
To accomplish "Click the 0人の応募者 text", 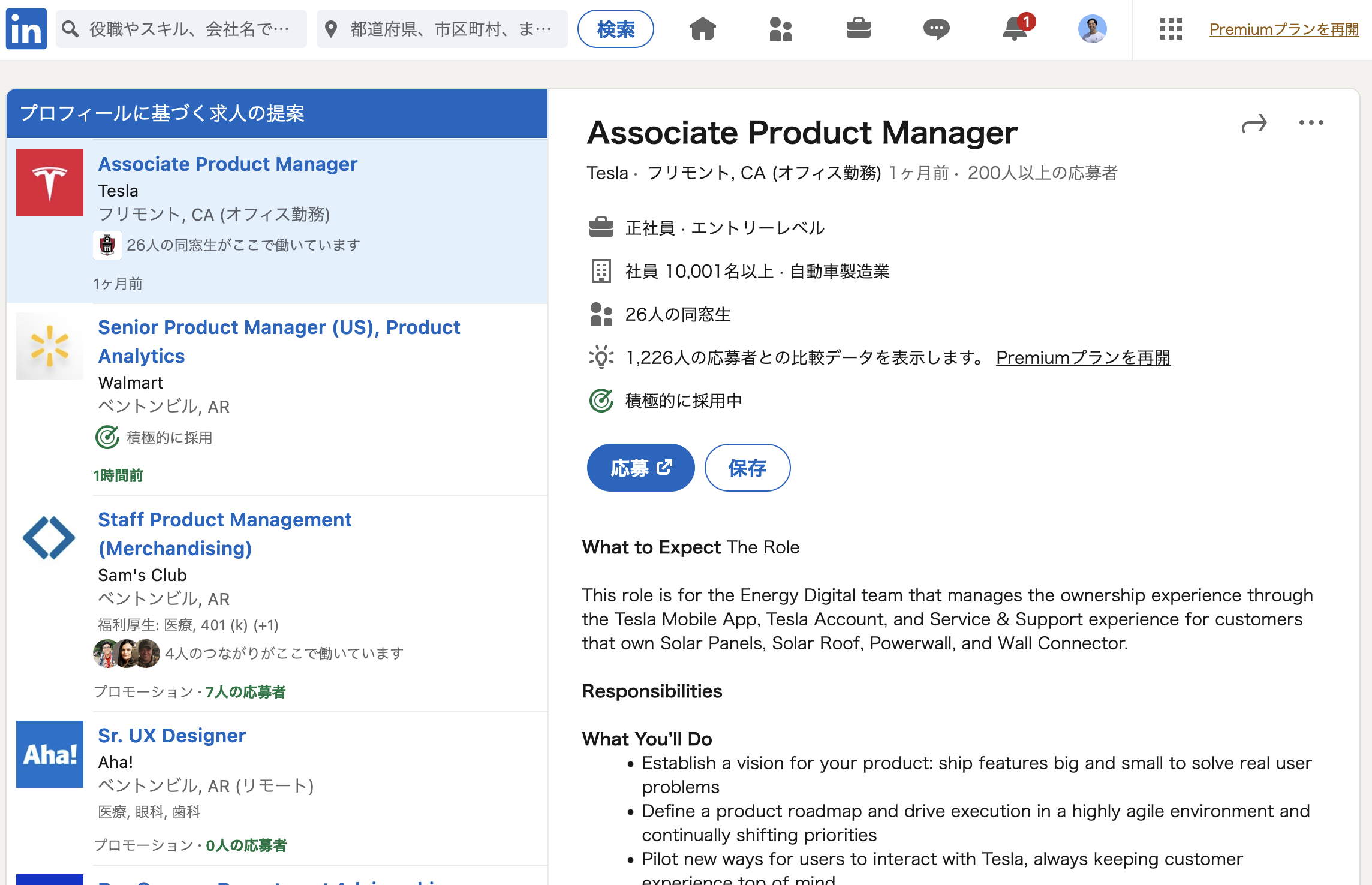I will click(246, 845).
